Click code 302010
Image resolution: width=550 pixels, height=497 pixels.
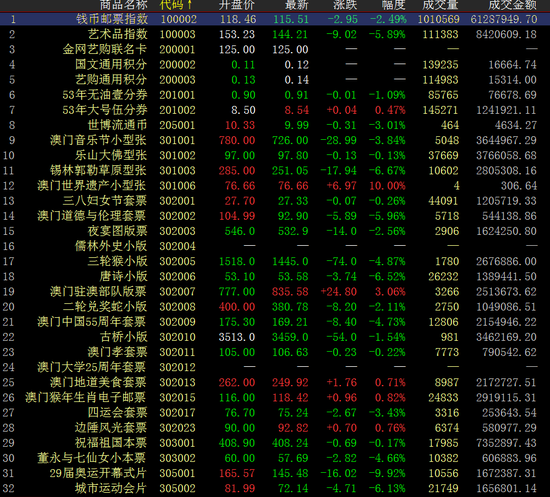pos(177,337)
